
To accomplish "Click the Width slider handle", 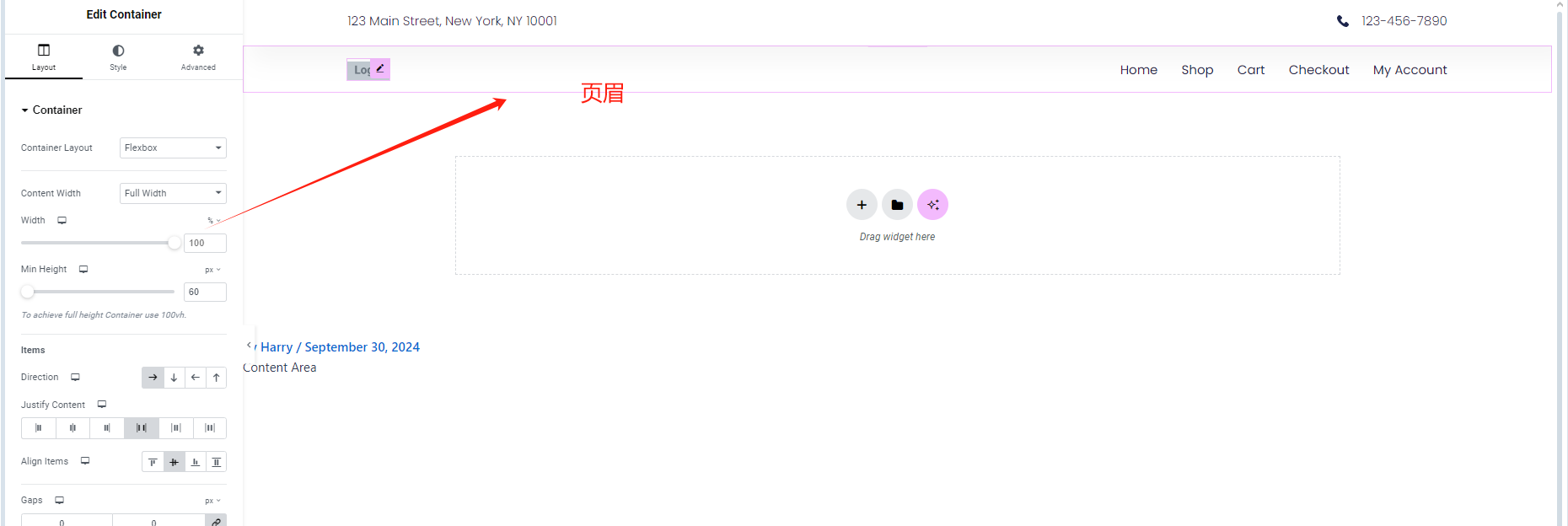I will [175, 243].
